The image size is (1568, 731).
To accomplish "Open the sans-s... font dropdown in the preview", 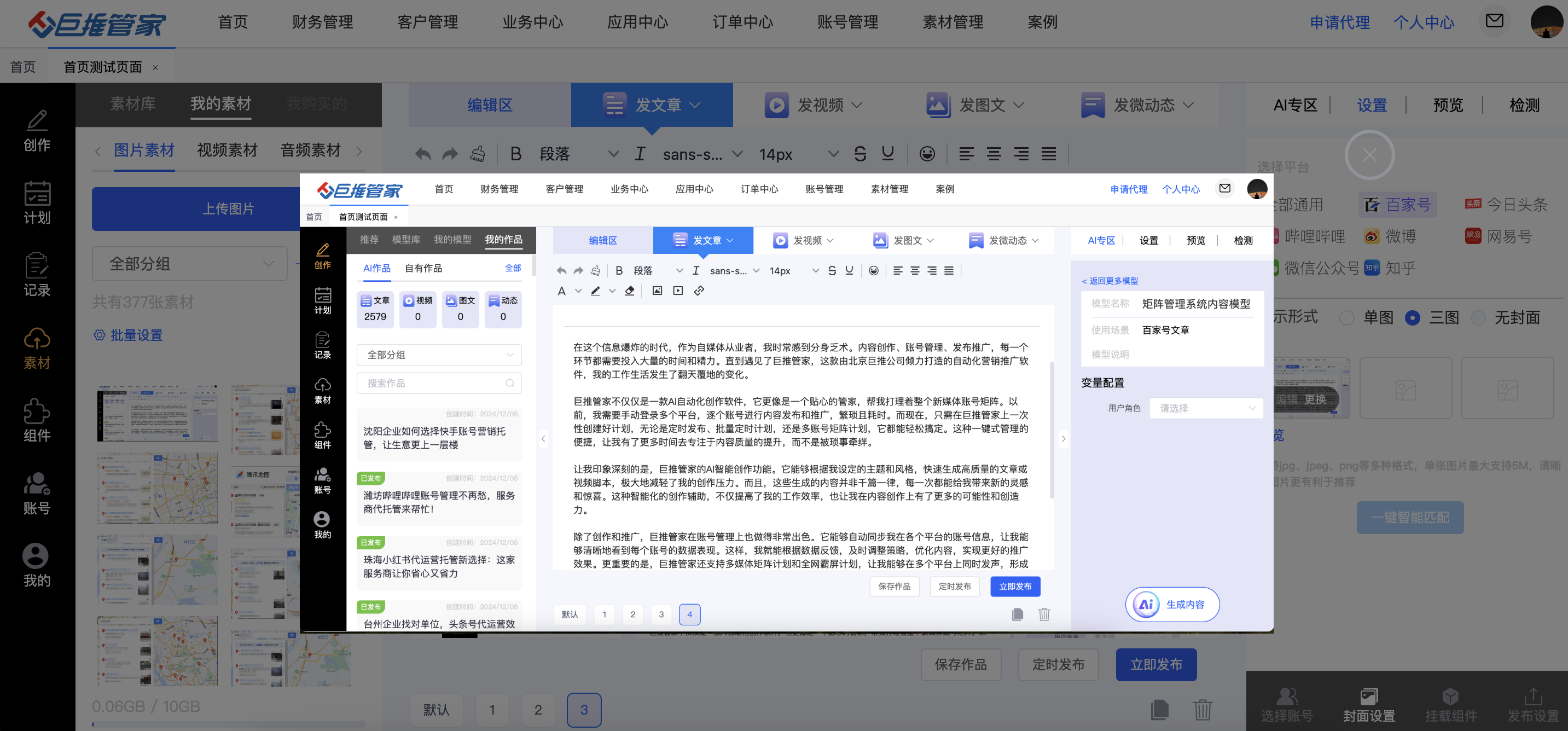I will (x=735, y=271).
